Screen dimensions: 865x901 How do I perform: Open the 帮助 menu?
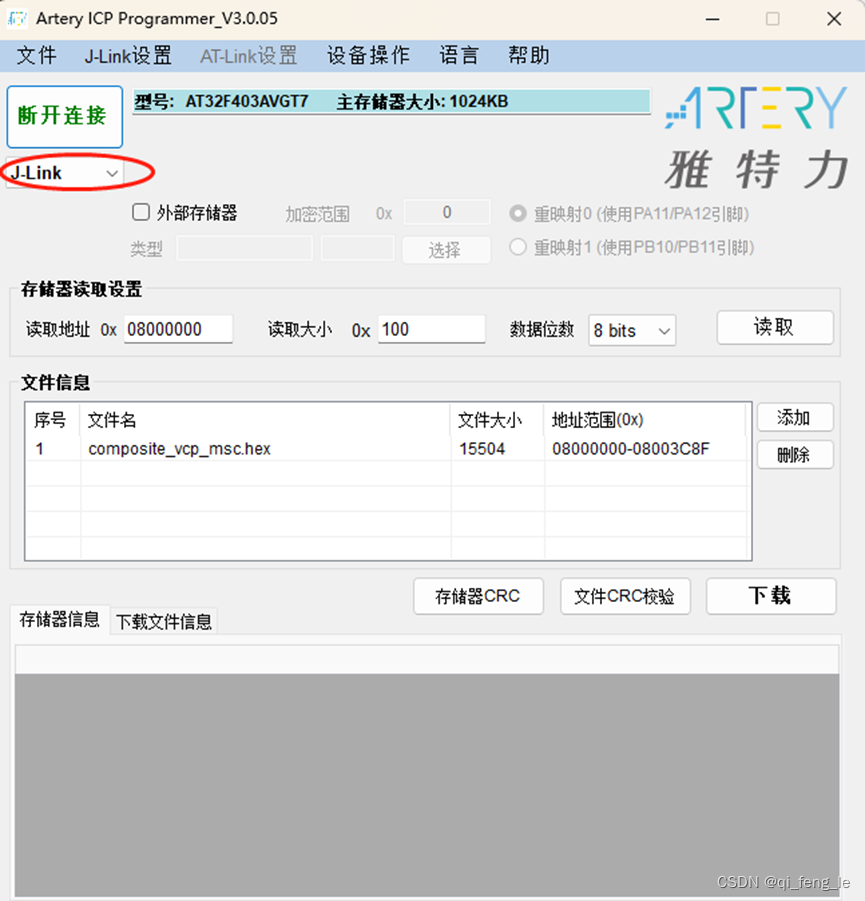[x=528, y=56]
